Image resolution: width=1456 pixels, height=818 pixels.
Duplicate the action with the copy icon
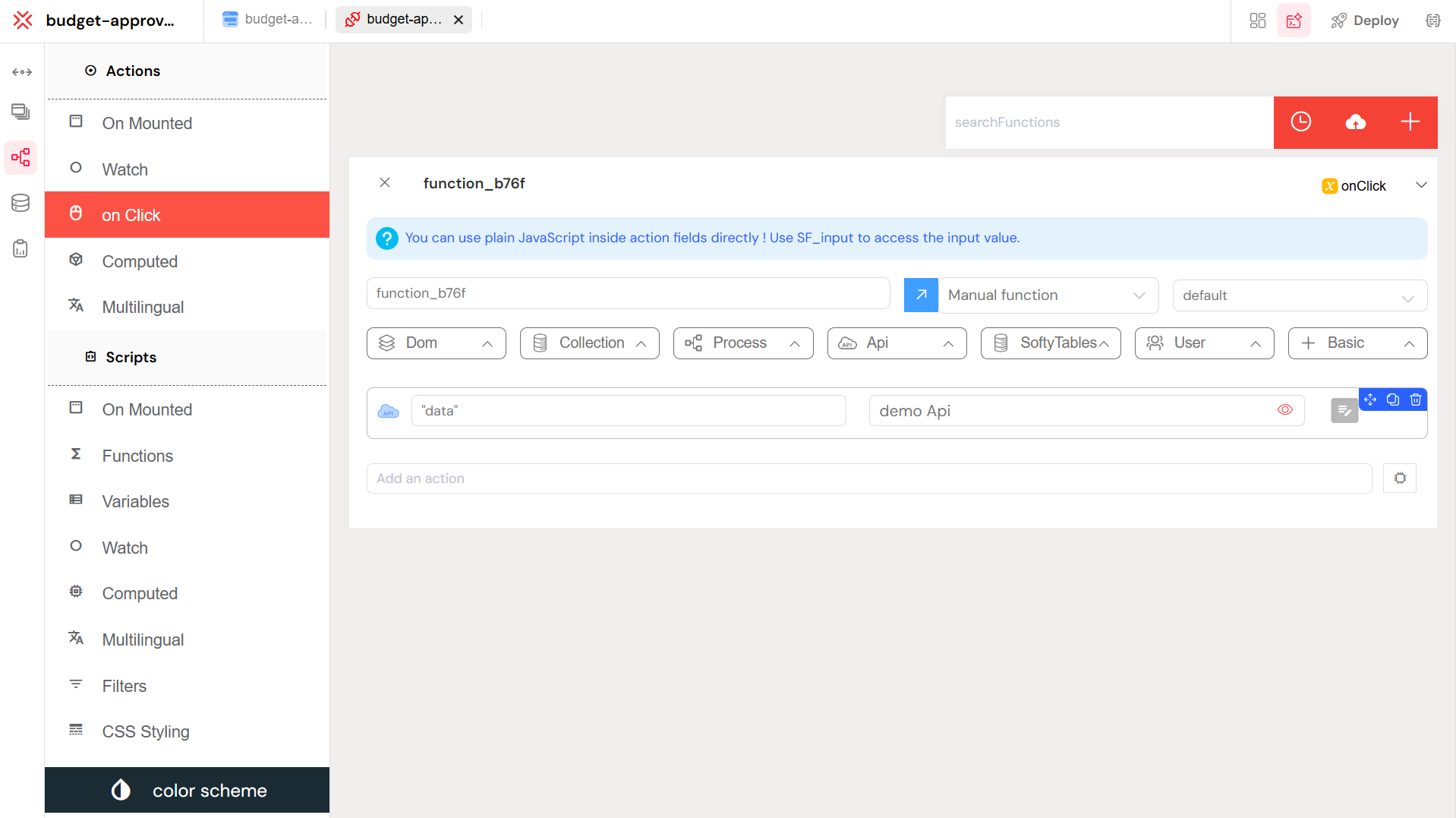[x=1392, y=400]
